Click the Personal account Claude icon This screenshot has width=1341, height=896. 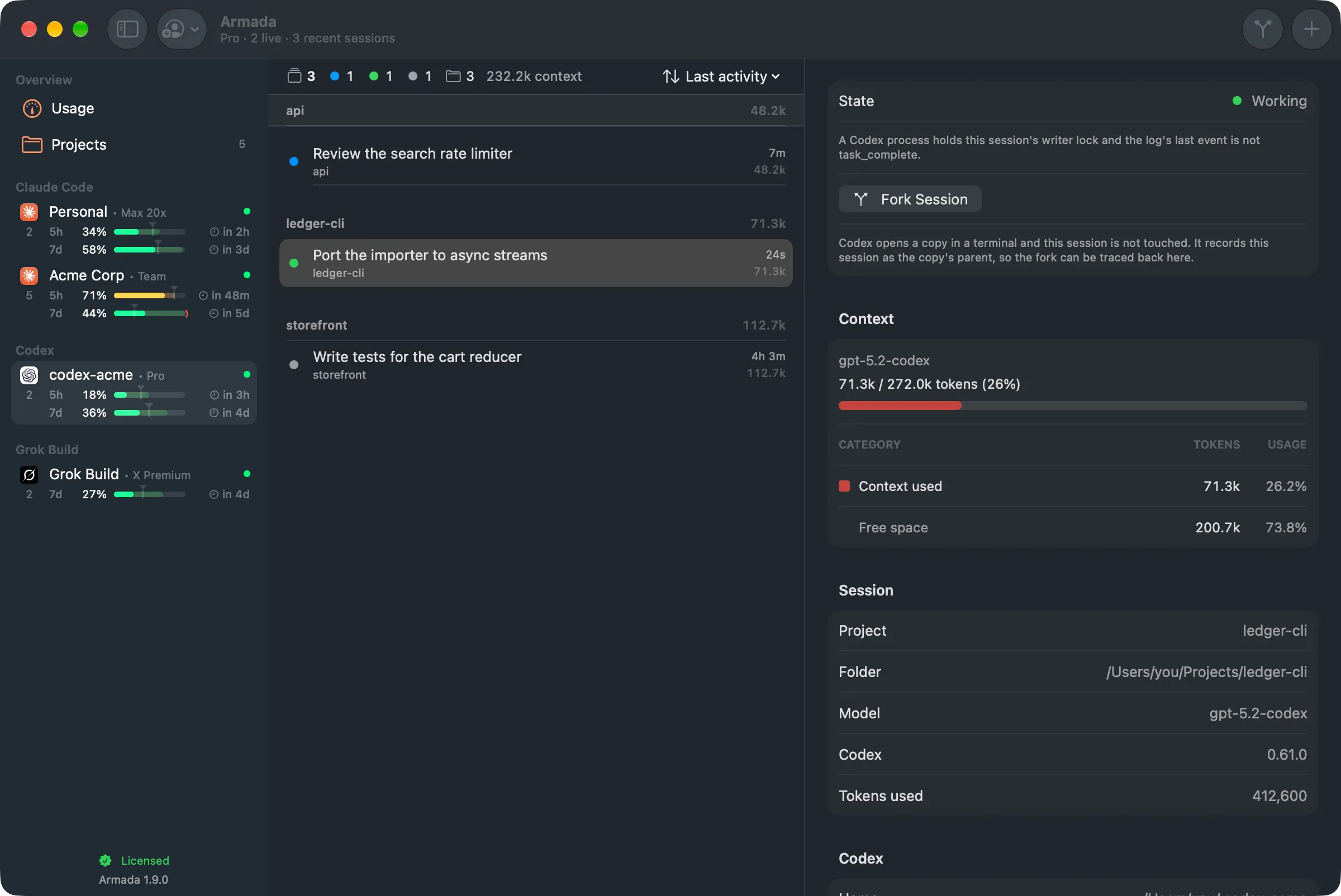[29, 212]
